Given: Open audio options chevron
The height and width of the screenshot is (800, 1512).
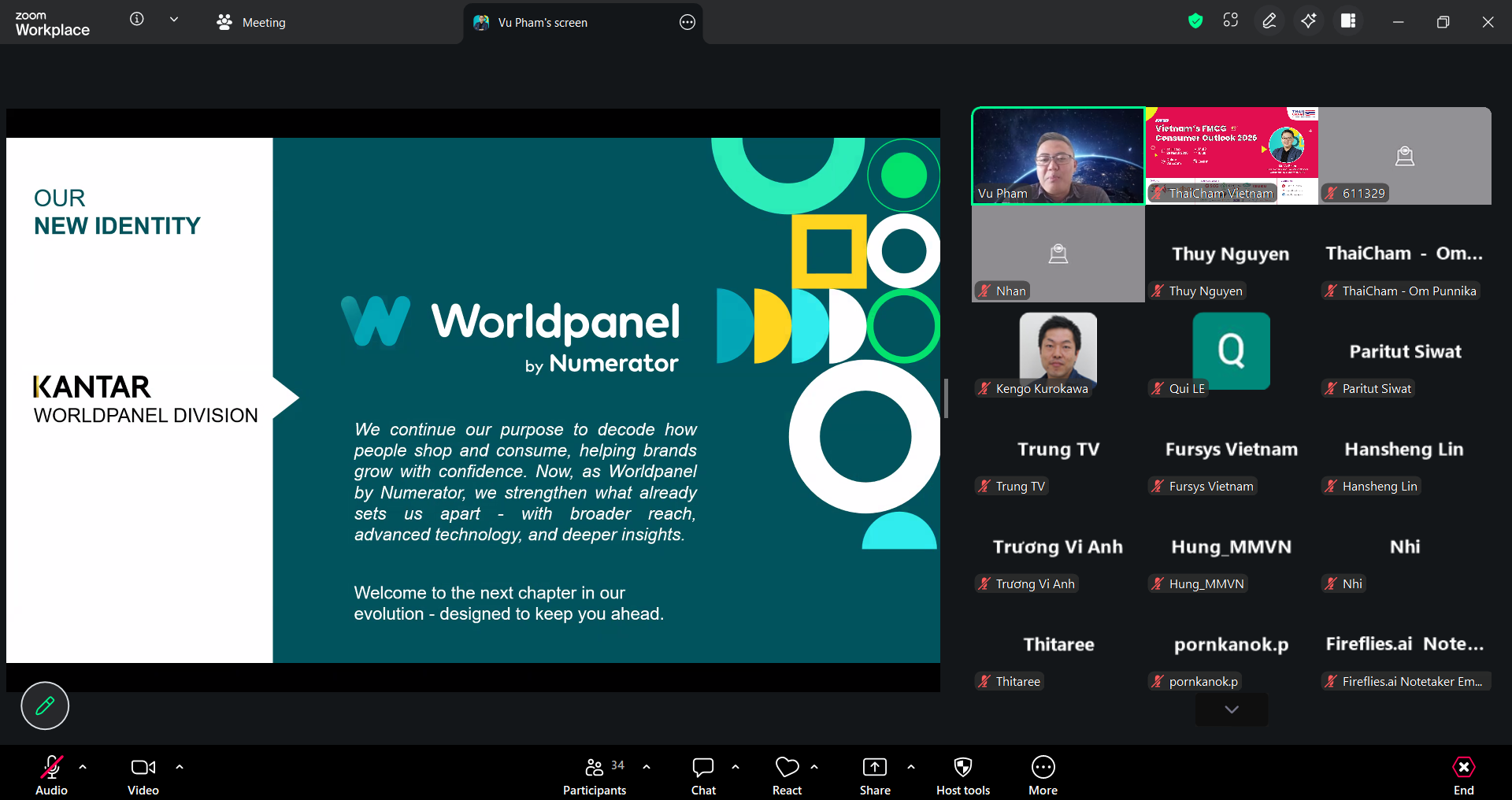Looking at the screenshot, I should coord(83,766).
